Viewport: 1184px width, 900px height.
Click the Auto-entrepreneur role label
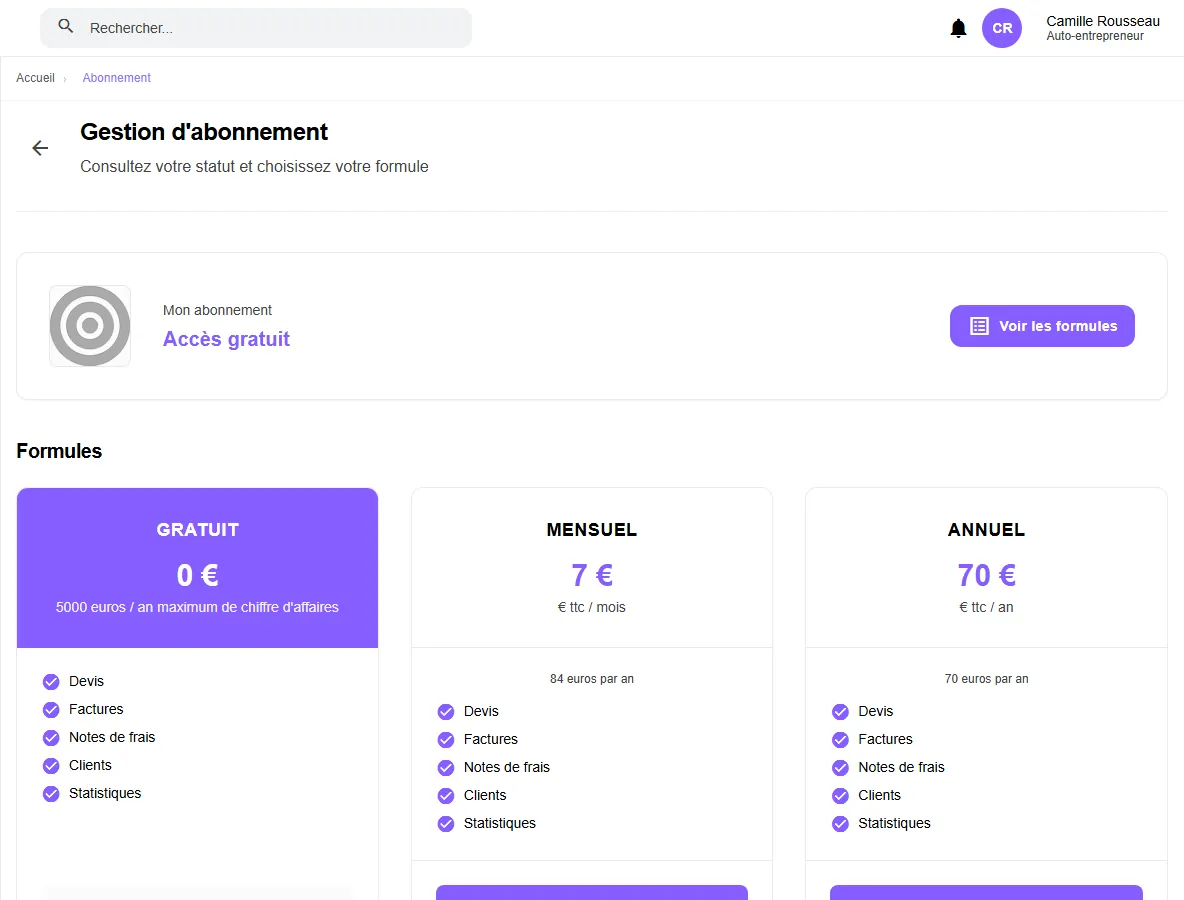(x=1095, y=36)
